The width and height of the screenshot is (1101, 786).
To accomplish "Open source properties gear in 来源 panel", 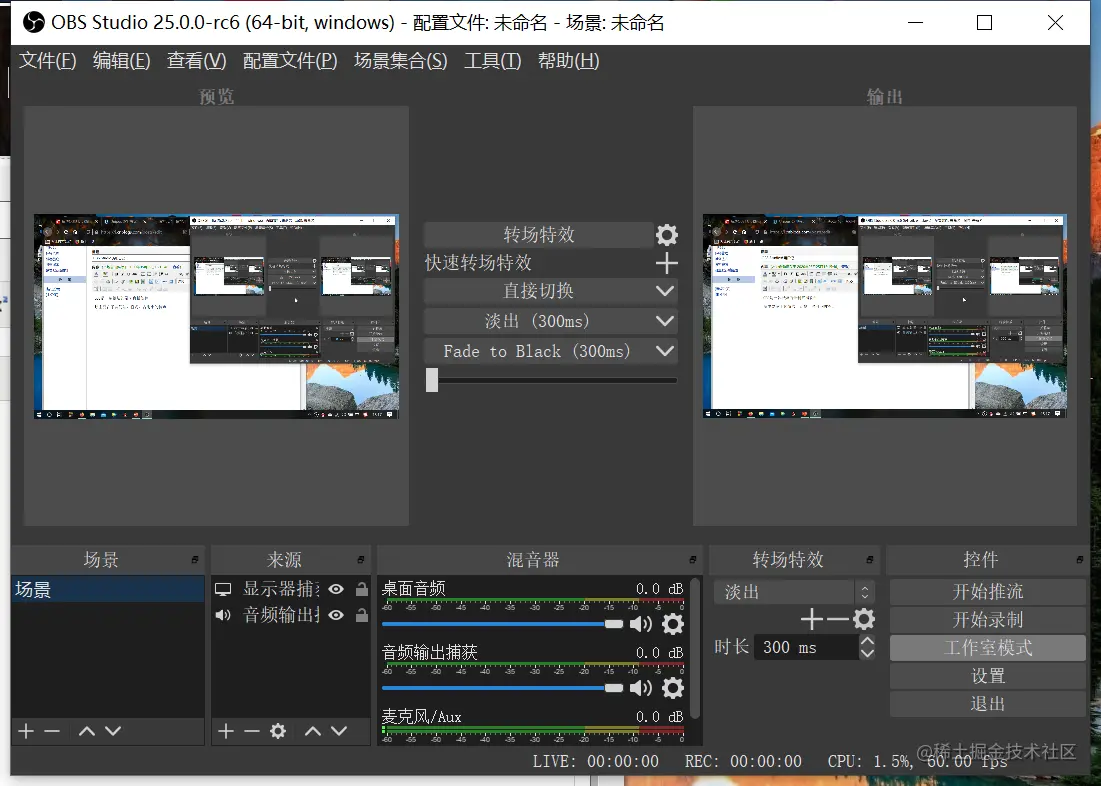I will (278, 731).
